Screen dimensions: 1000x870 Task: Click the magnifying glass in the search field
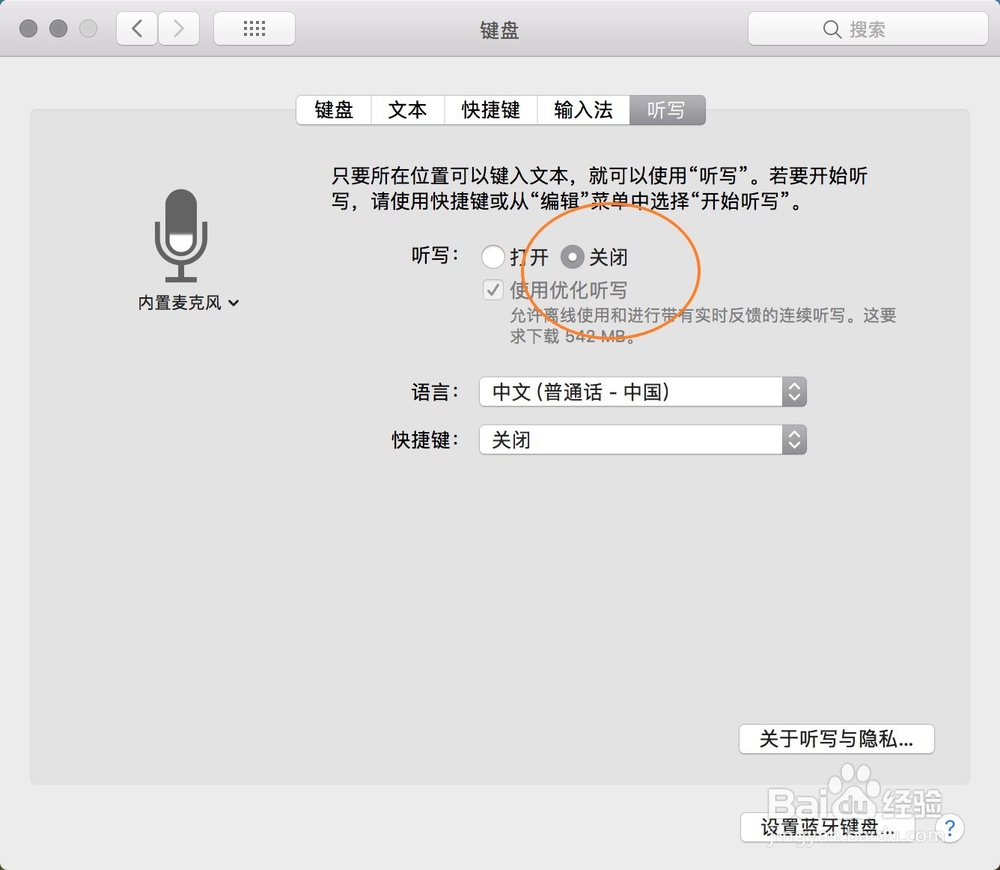832,29
